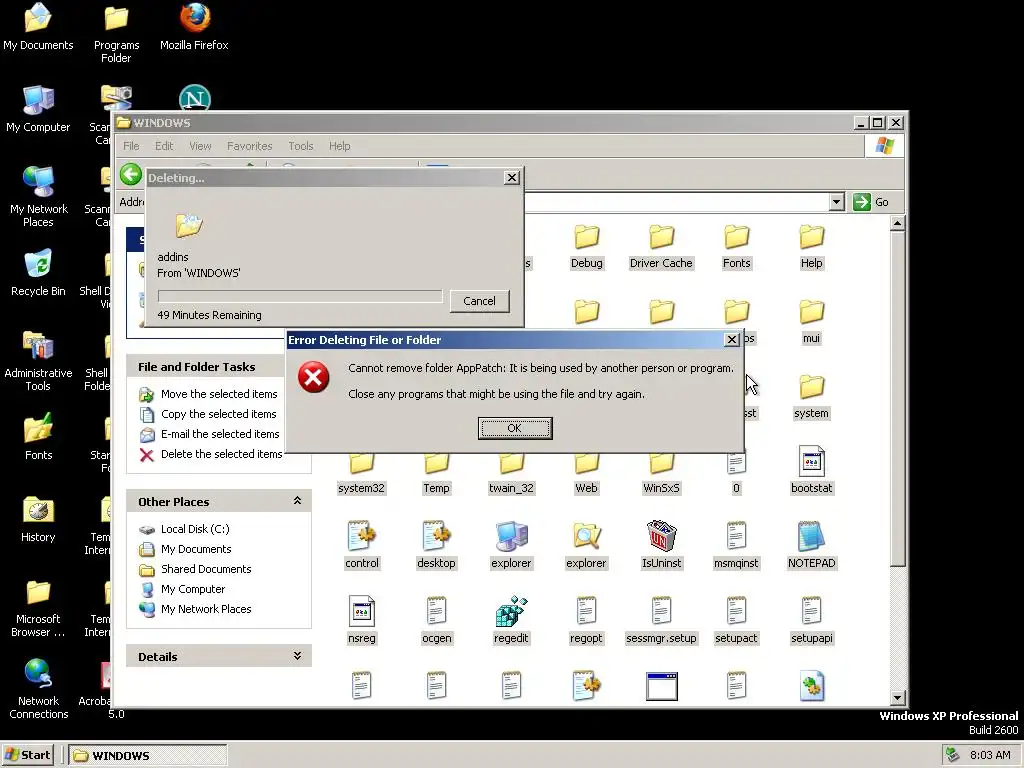Close the Error Deleting File dialog
This screenshot has width=1024, height=768.
tap(731, 340)
